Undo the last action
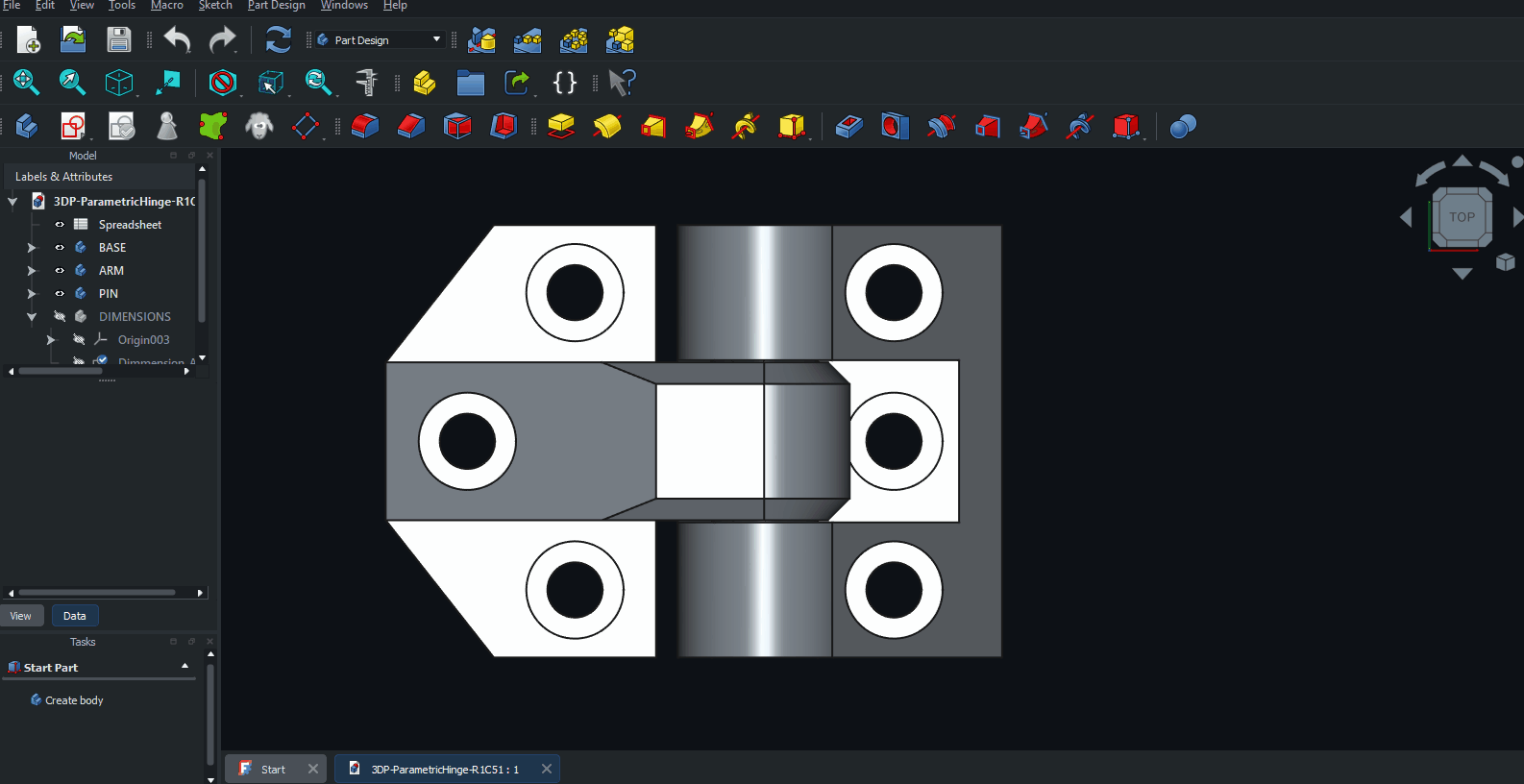The height and width of the screenshot is (784, 1524). [x=178, y=39]
